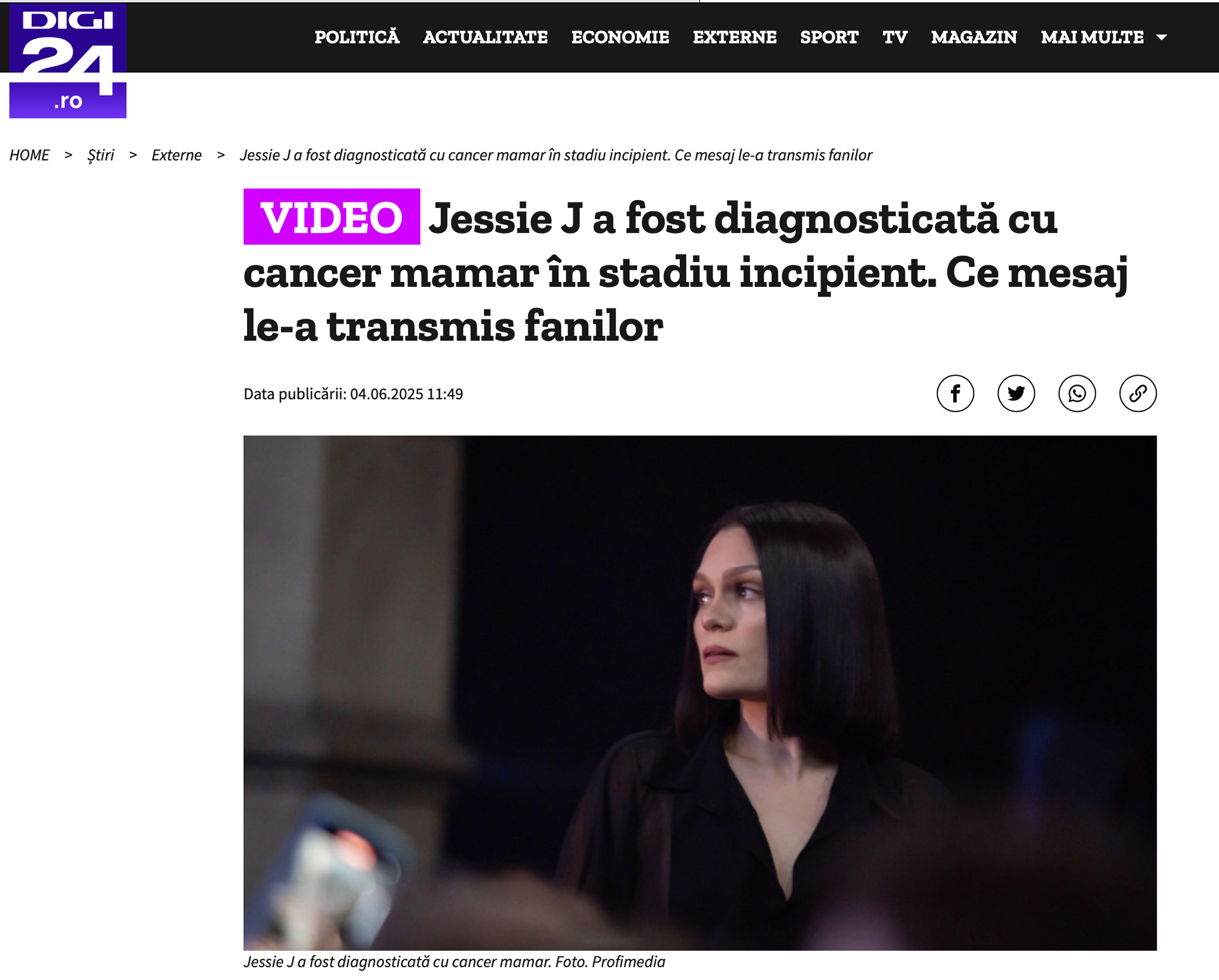1219x980 pixels.
Task: Share article on Twitter icon
Action: tap(1016, 394)
